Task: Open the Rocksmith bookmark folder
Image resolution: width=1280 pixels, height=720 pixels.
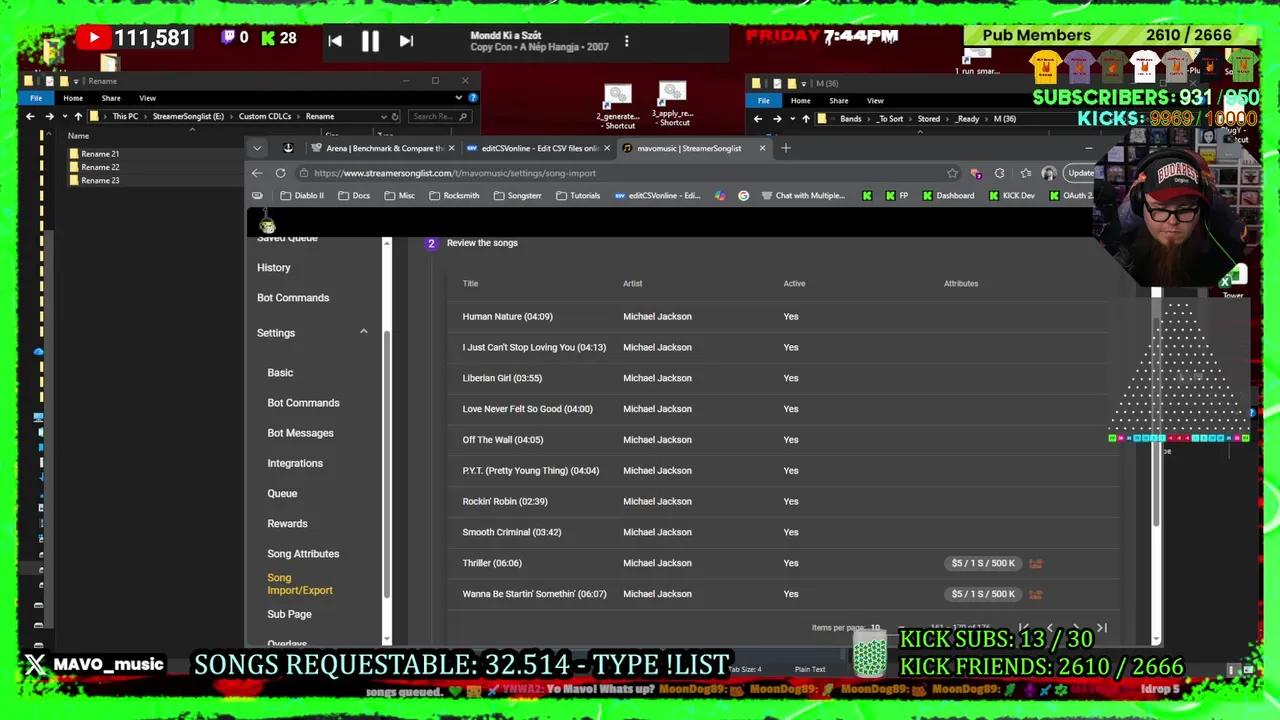Action: [x=454, y=196]
